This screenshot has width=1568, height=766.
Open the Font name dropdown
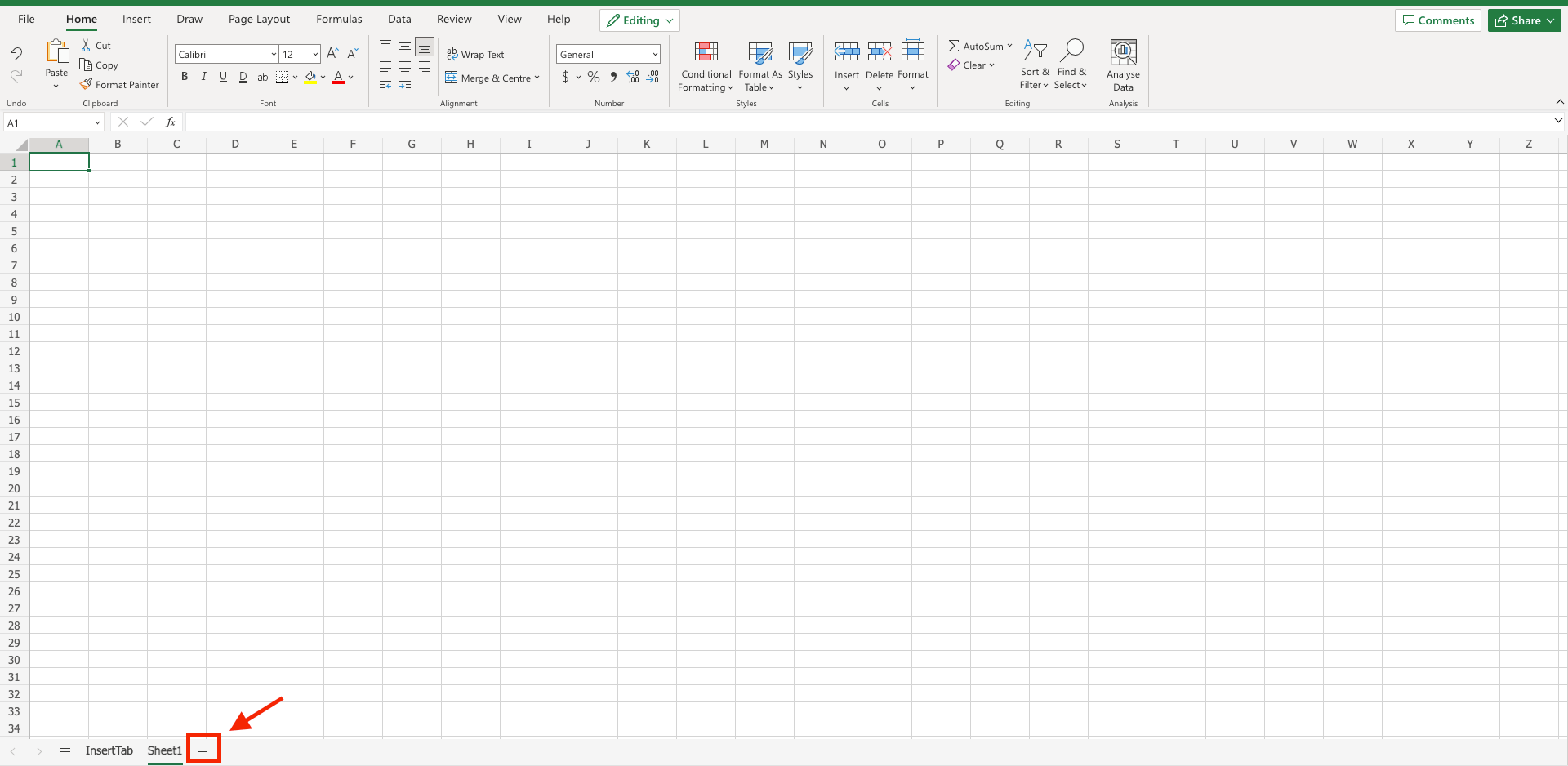[273, 54]
